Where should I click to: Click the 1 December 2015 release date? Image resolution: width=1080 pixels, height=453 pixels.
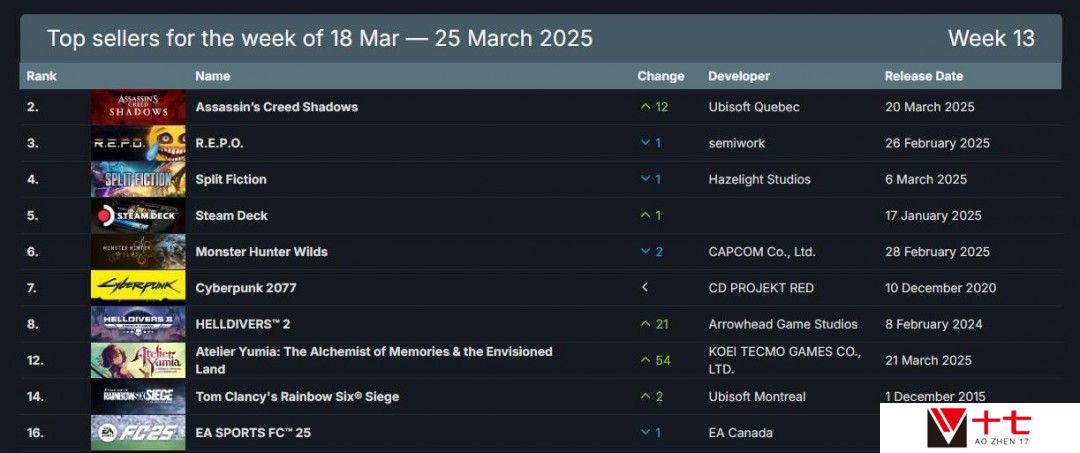pyautogui.click(x=935, y=397)
